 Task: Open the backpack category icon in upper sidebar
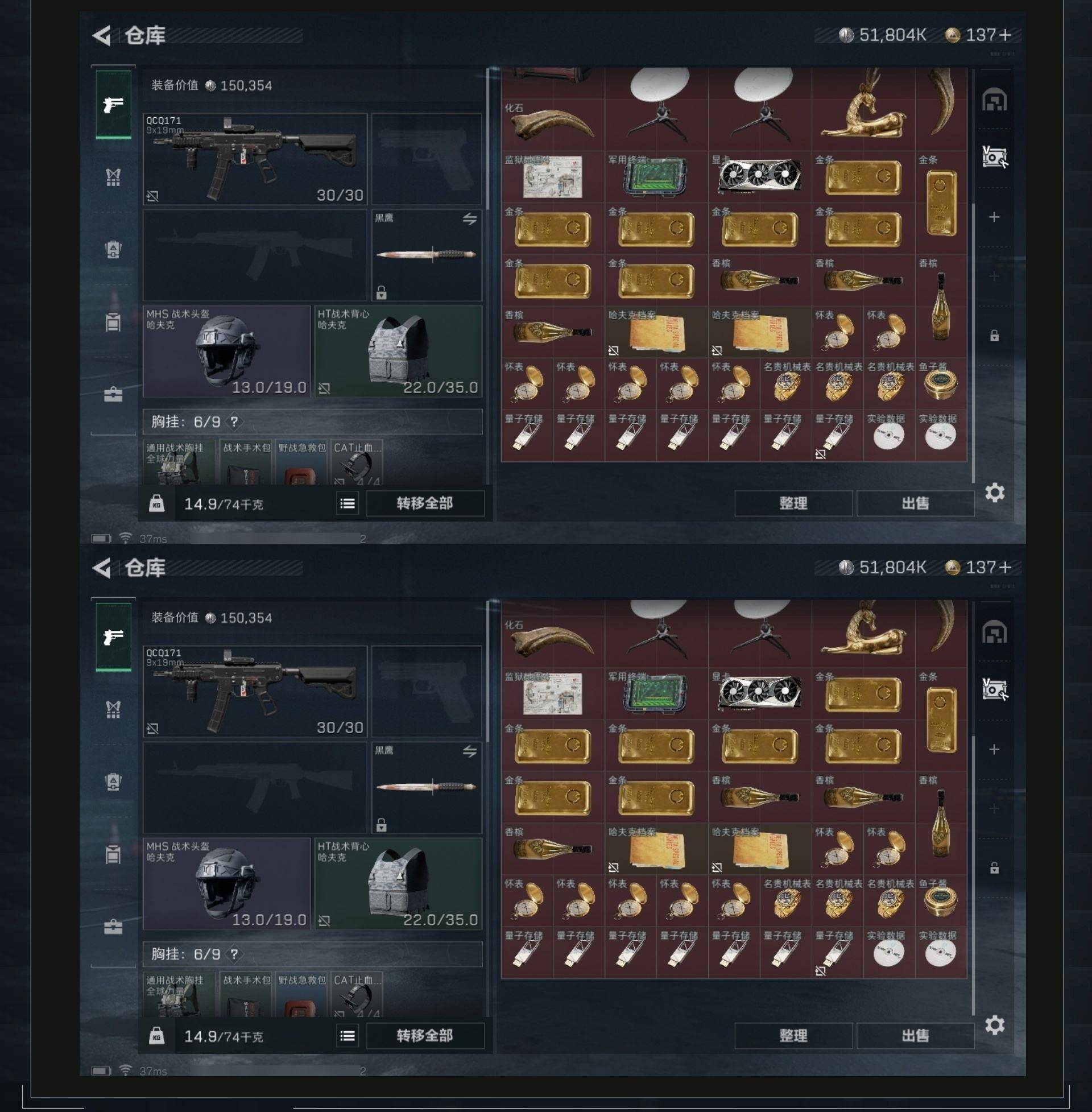pyautogui.click(x=113, y=249)
